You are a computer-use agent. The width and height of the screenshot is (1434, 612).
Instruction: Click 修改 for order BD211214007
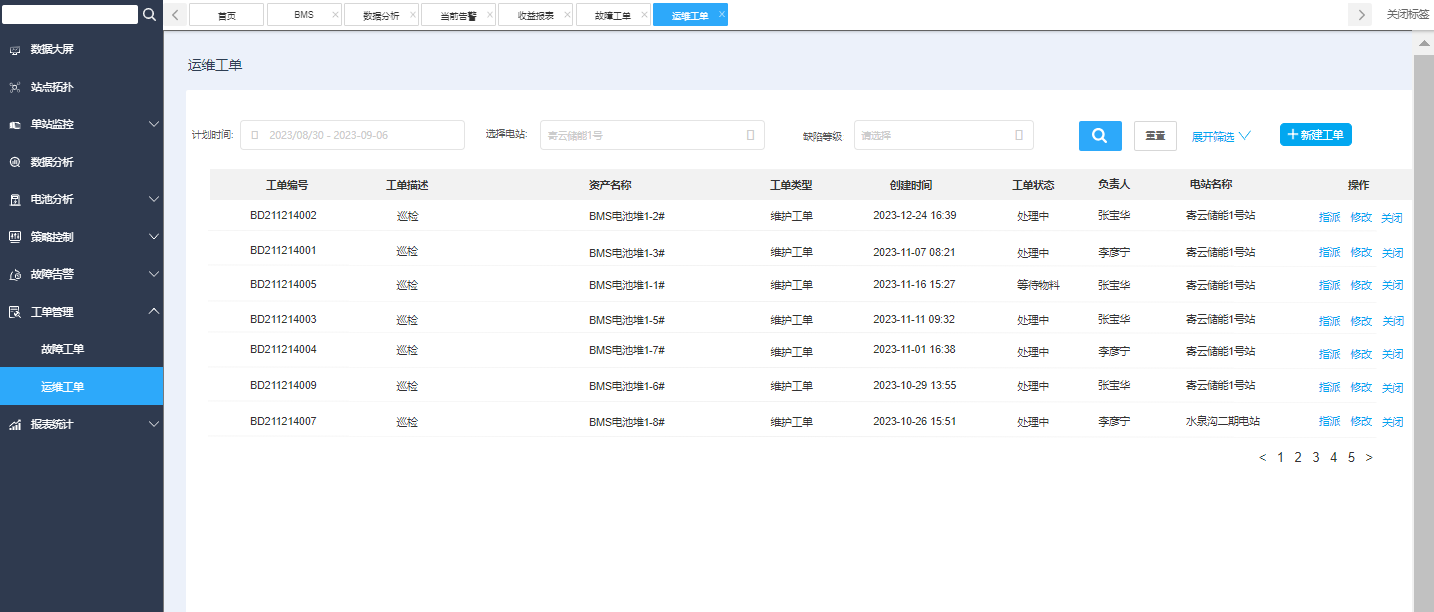[1361, 421]
